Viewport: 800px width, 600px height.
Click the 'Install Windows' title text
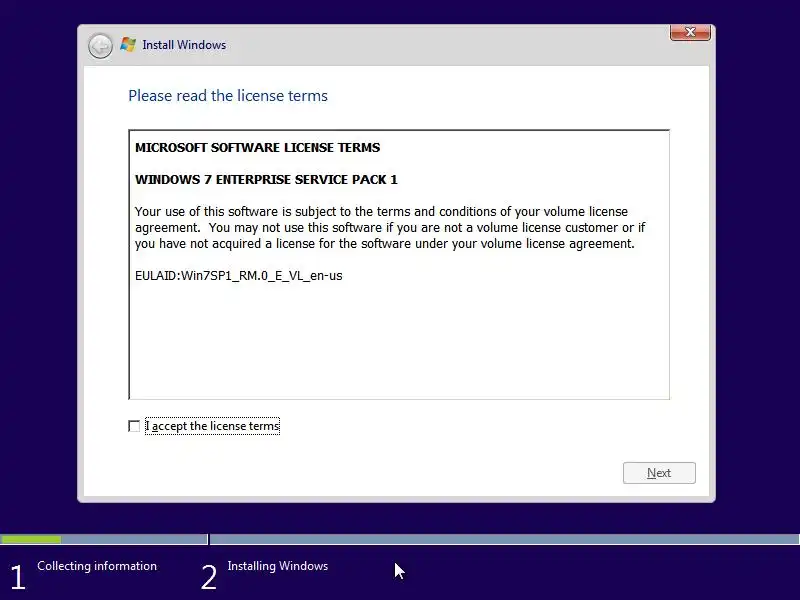click(184, 45)
